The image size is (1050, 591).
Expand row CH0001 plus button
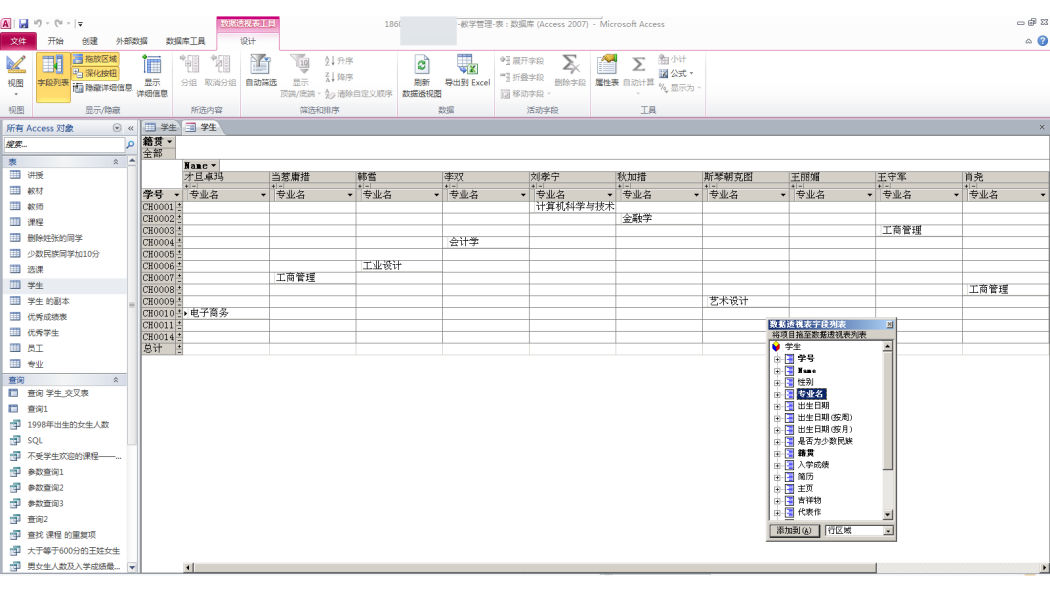click(x=179, y=205)
